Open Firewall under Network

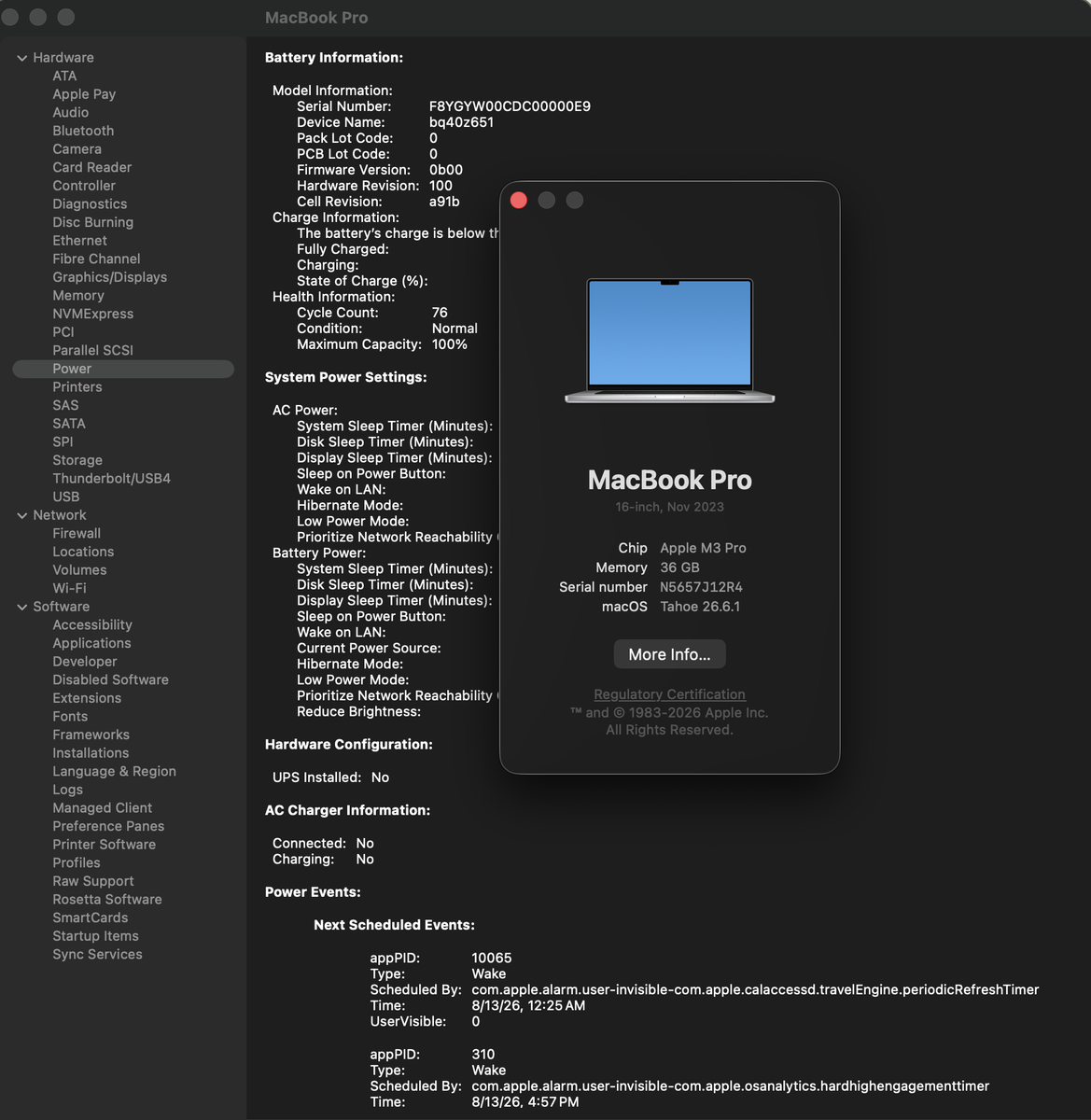pos(77,533)
